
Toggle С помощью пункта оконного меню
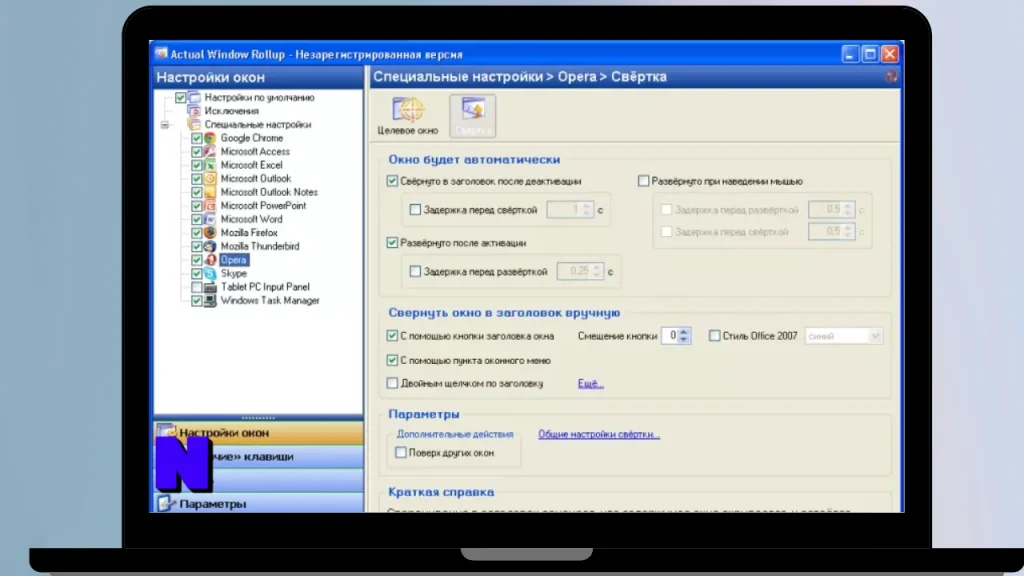pos(392,360)
